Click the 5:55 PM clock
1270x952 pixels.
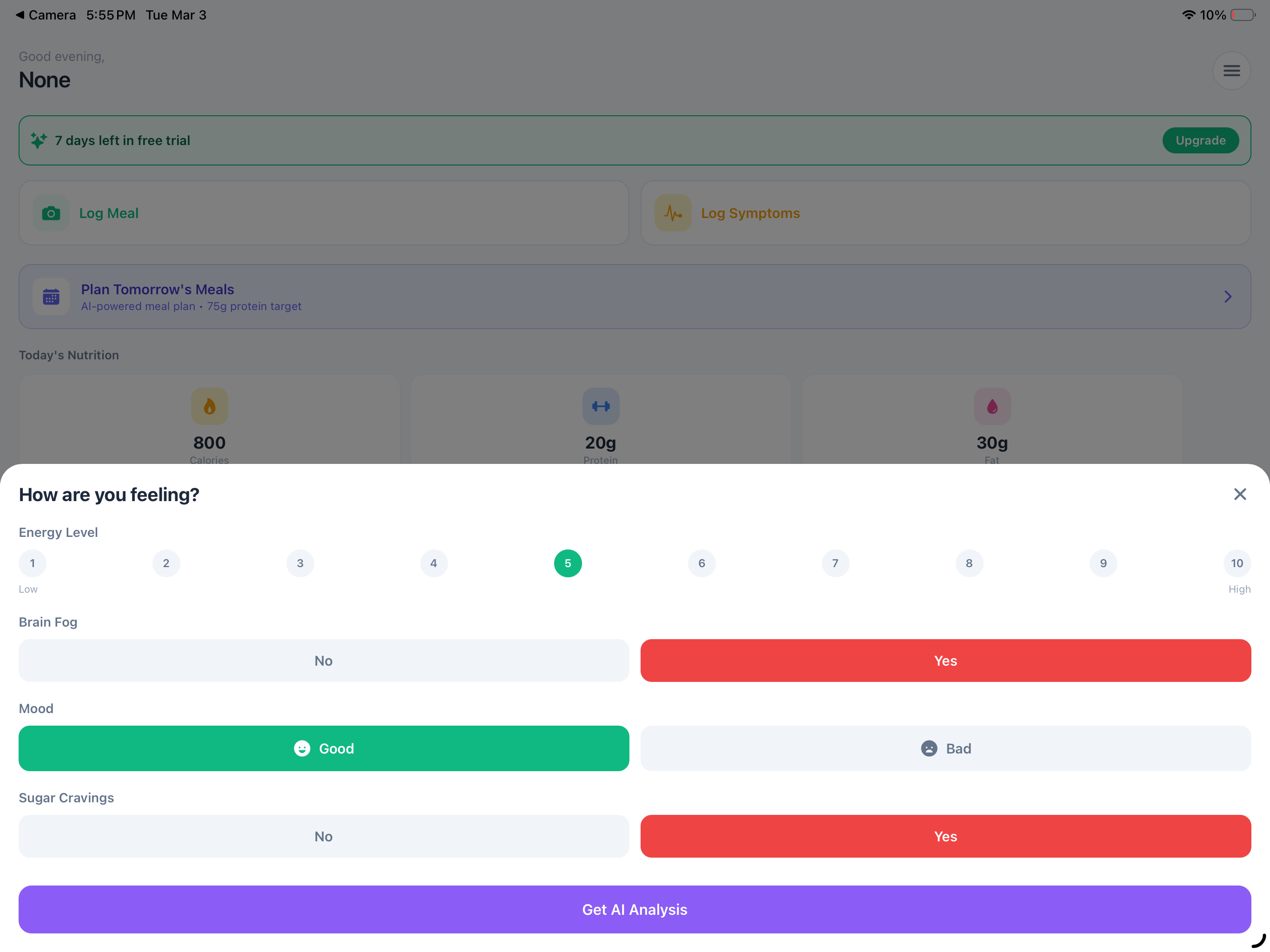(111, 15)
